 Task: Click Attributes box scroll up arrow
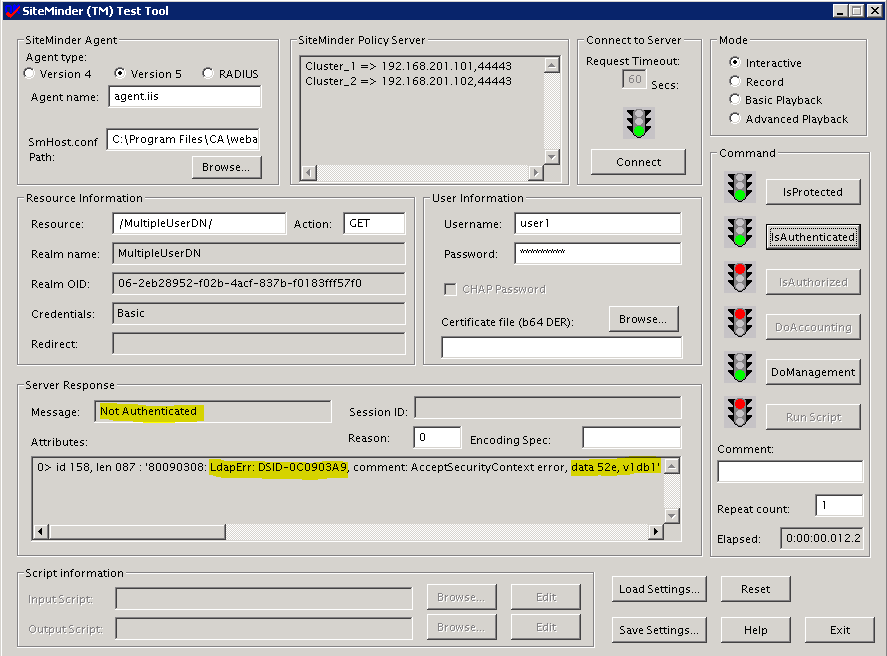(672, 467)
